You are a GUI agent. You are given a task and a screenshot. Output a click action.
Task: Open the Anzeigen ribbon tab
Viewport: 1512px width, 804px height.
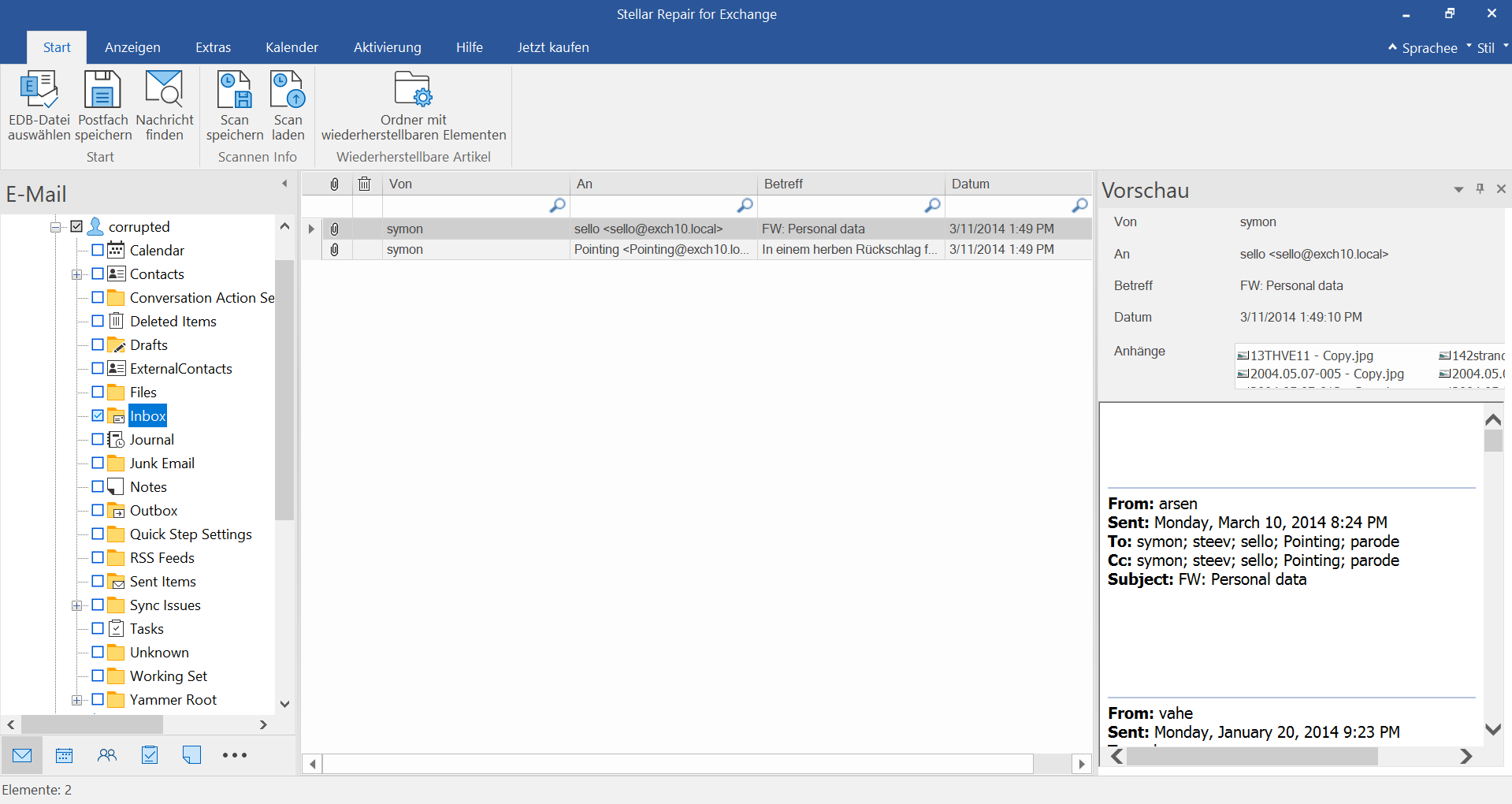point(132,47)
